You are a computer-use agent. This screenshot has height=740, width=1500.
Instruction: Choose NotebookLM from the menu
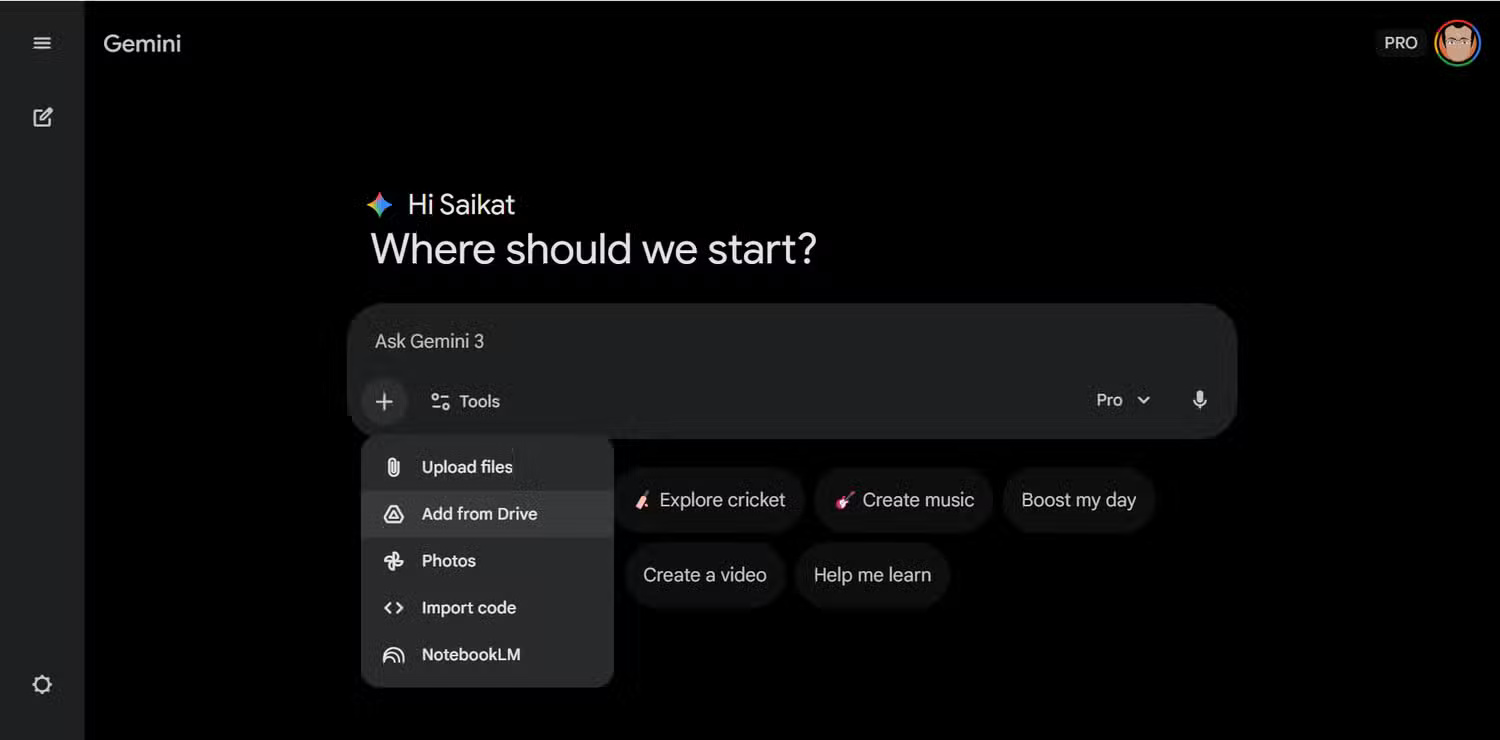pyautogui.click(x=470, y=655)
